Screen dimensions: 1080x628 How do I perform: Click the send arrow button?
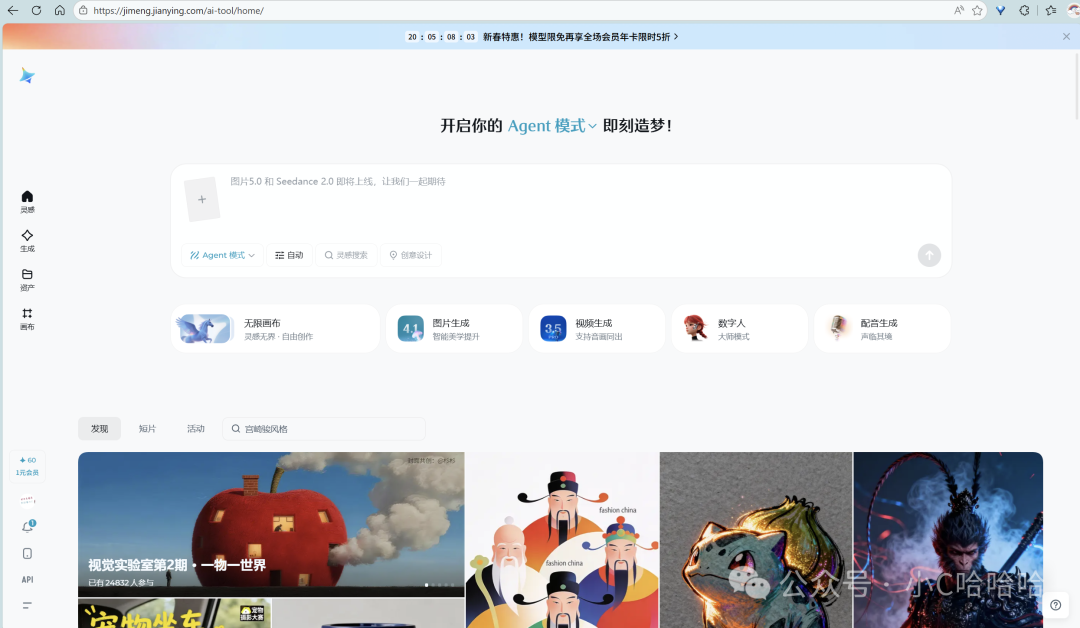click(x=929, y=255)
